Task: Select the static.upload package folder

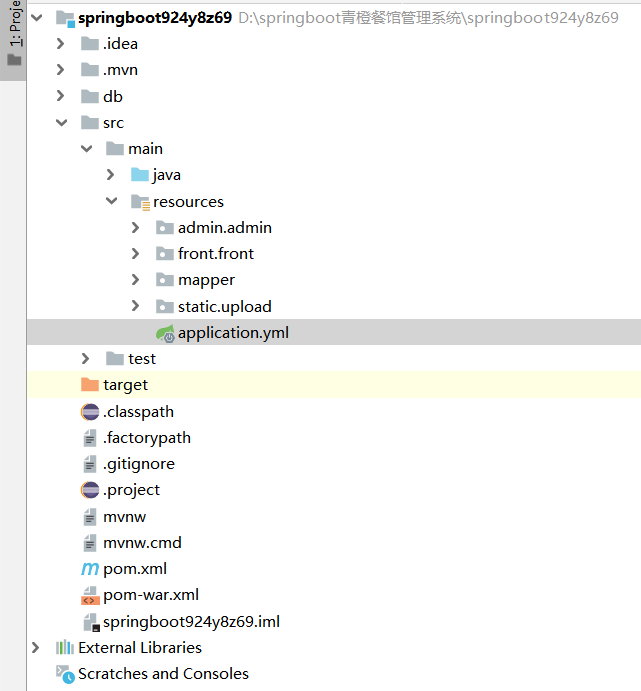Action: pyautogui.click(x=224, y=307)
